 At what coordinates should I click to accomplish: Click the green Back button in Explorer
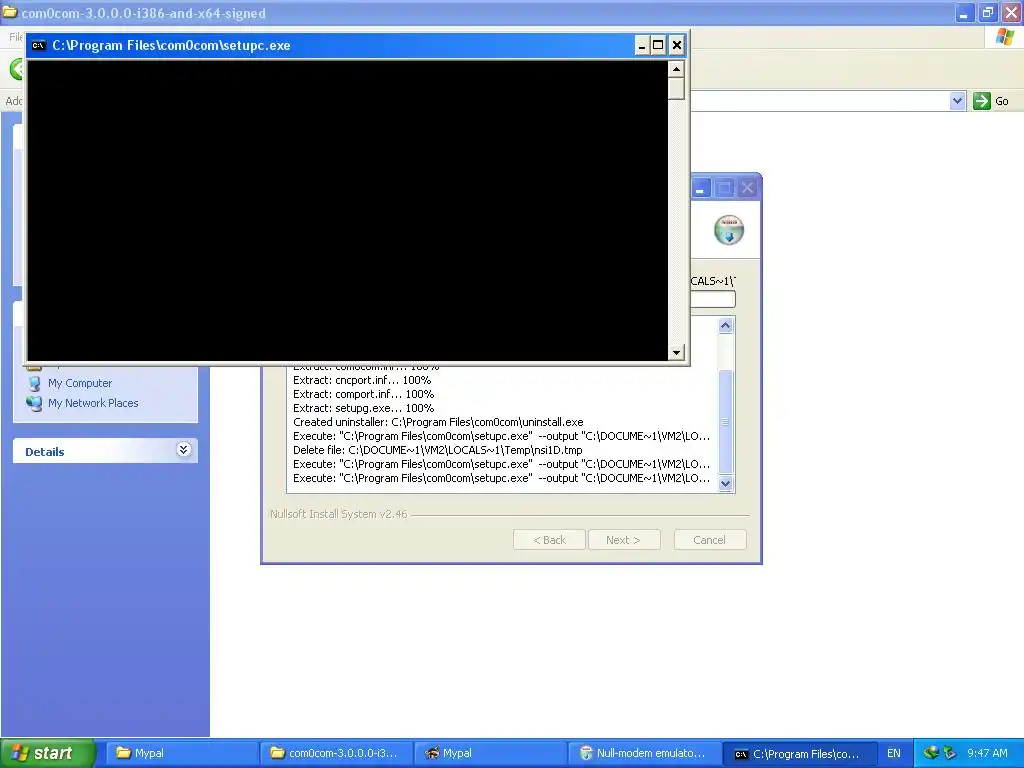click(x=17, y=69)
